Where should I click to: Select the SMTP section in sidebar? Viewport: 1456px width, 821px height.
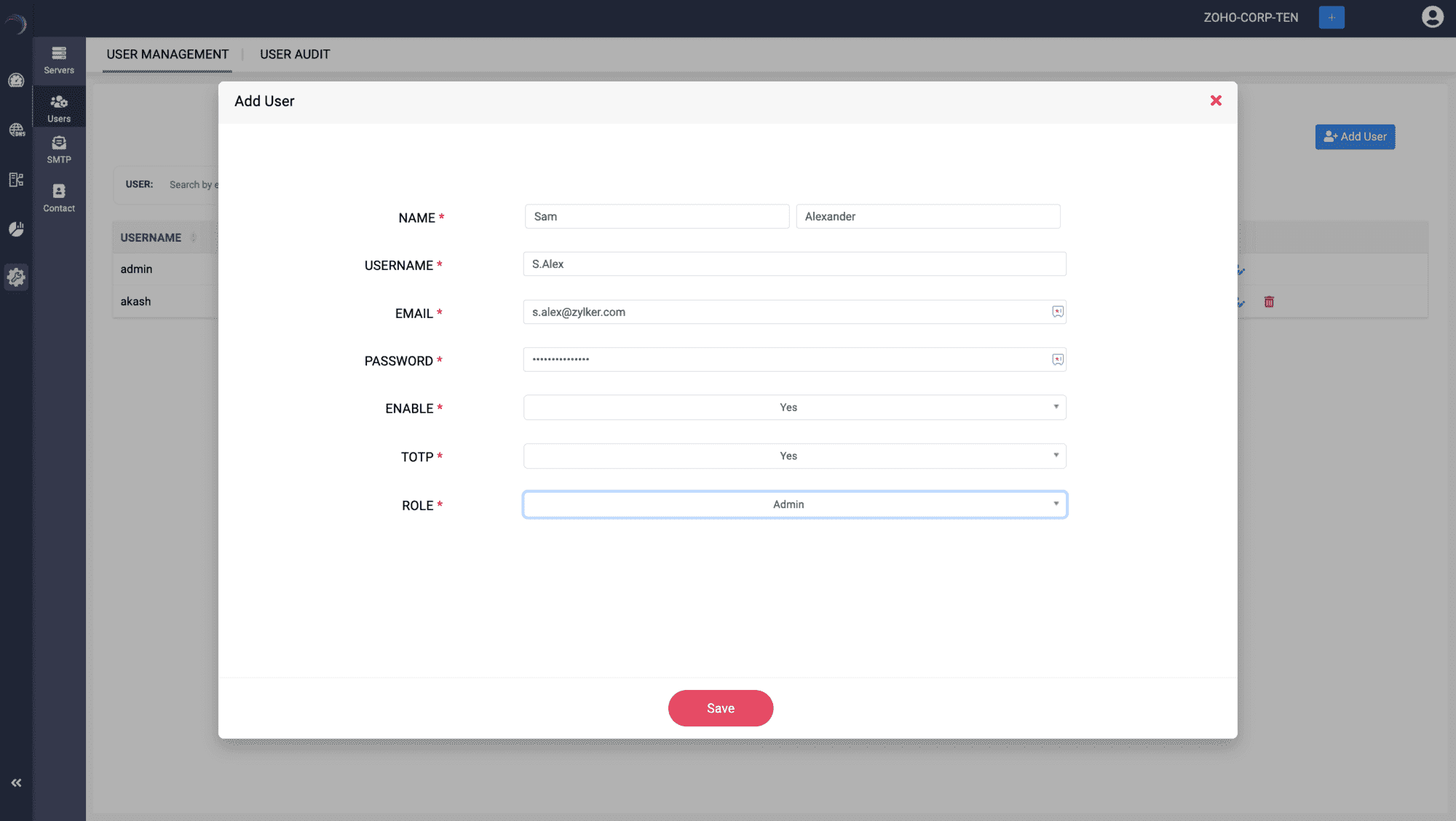[x=58, y=149]
